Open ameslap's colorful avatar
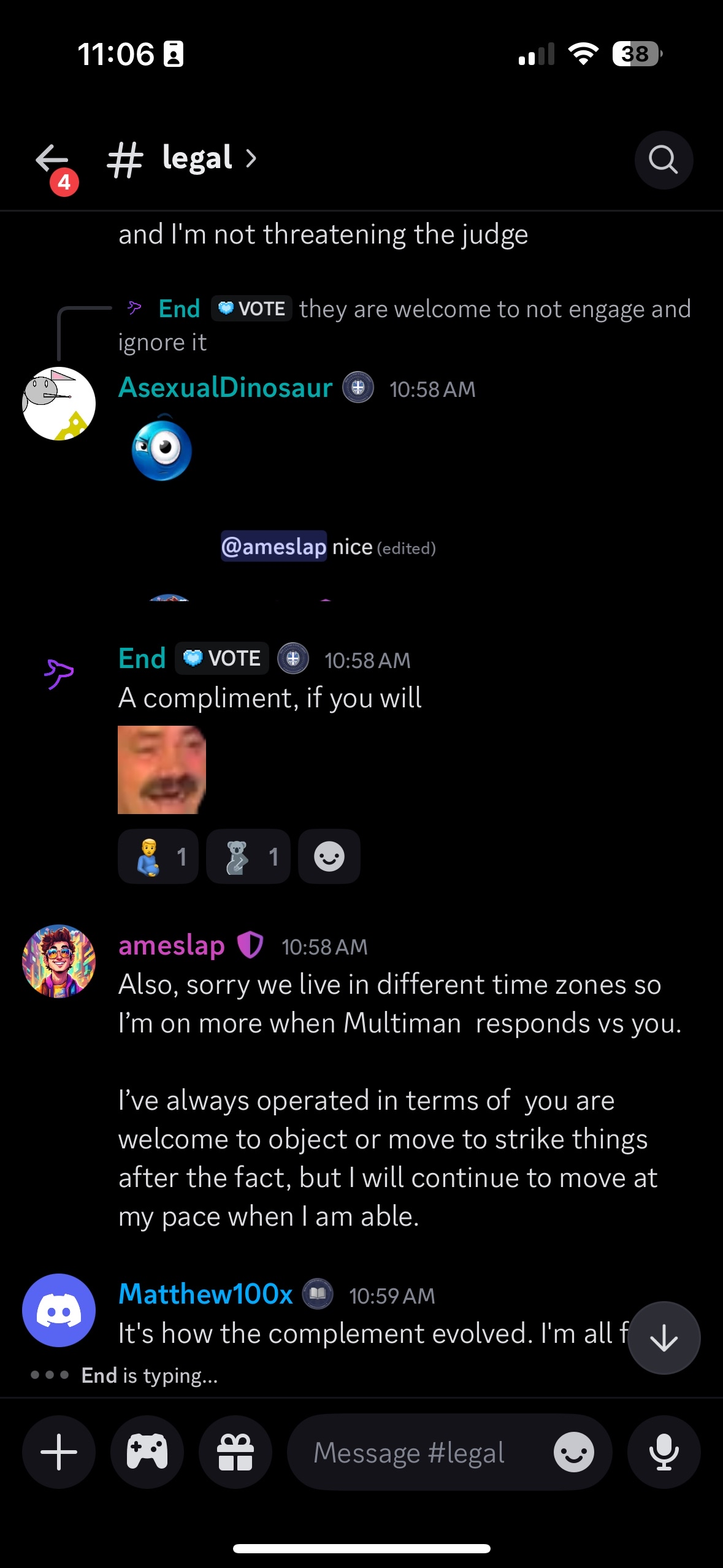The image size is (723, 1568). tap(59, 961)
